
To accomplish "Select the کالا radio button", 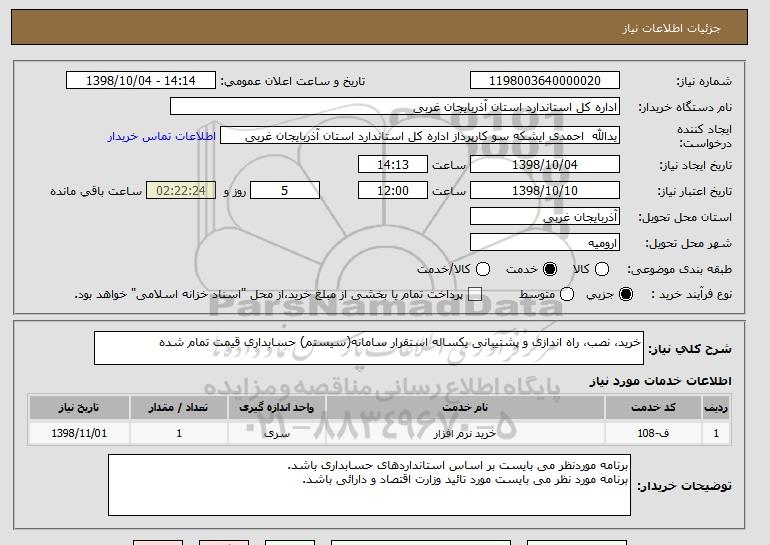I will pos(602,269).
